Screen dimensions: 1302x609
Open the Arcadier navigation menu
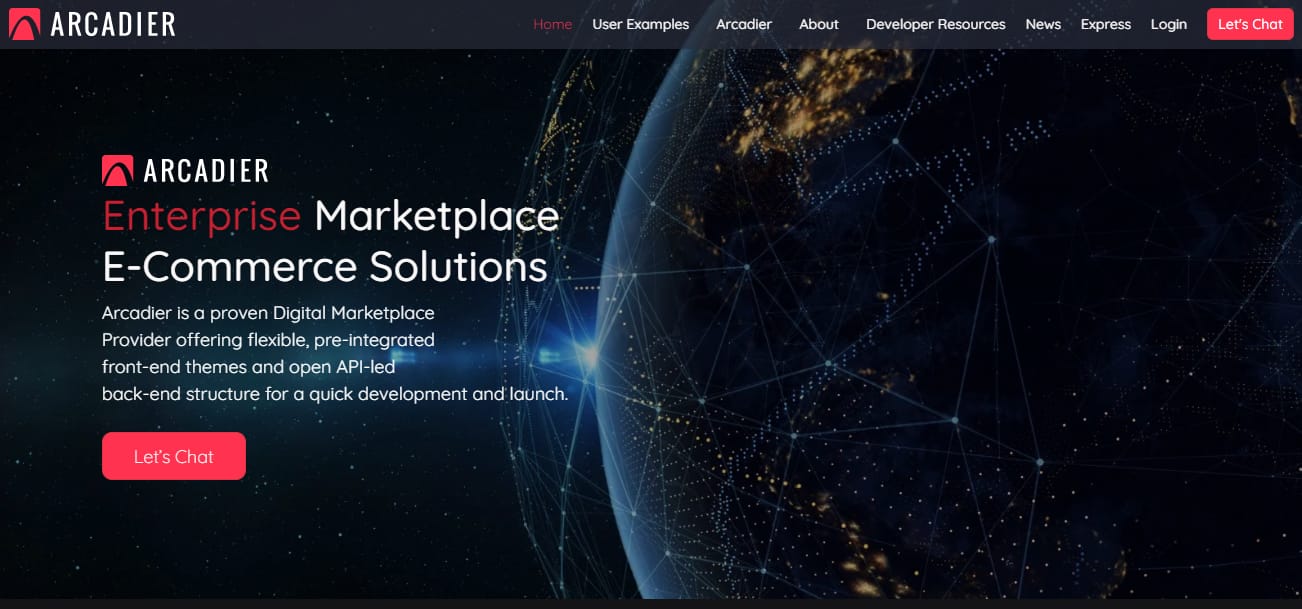coord(744,24)
